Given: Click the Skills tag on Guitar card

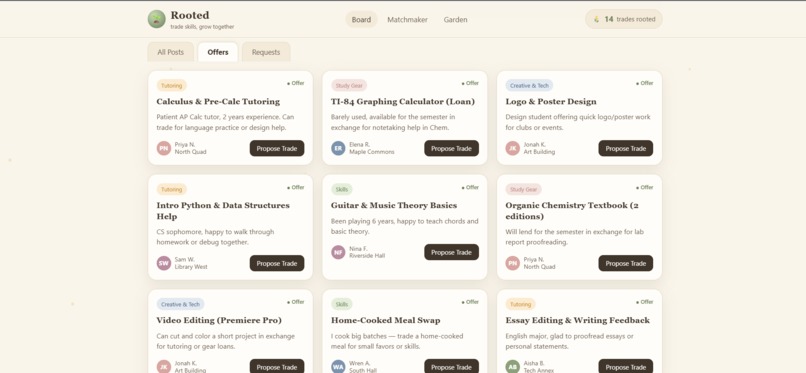Looking at the screenshot, I should click(342, 190).
